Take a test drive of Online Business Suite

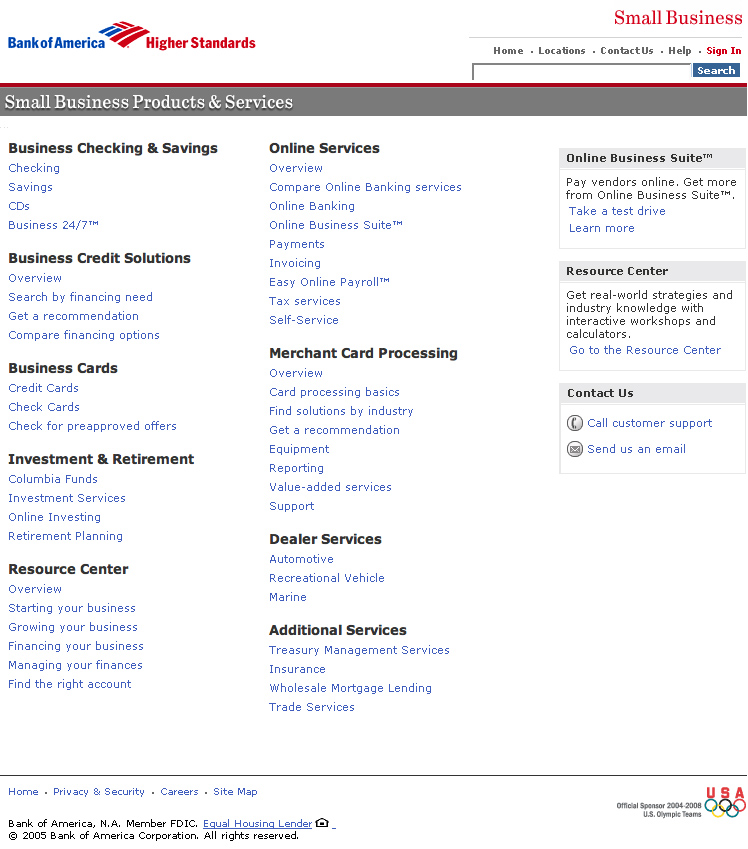(x=617, y=211)
